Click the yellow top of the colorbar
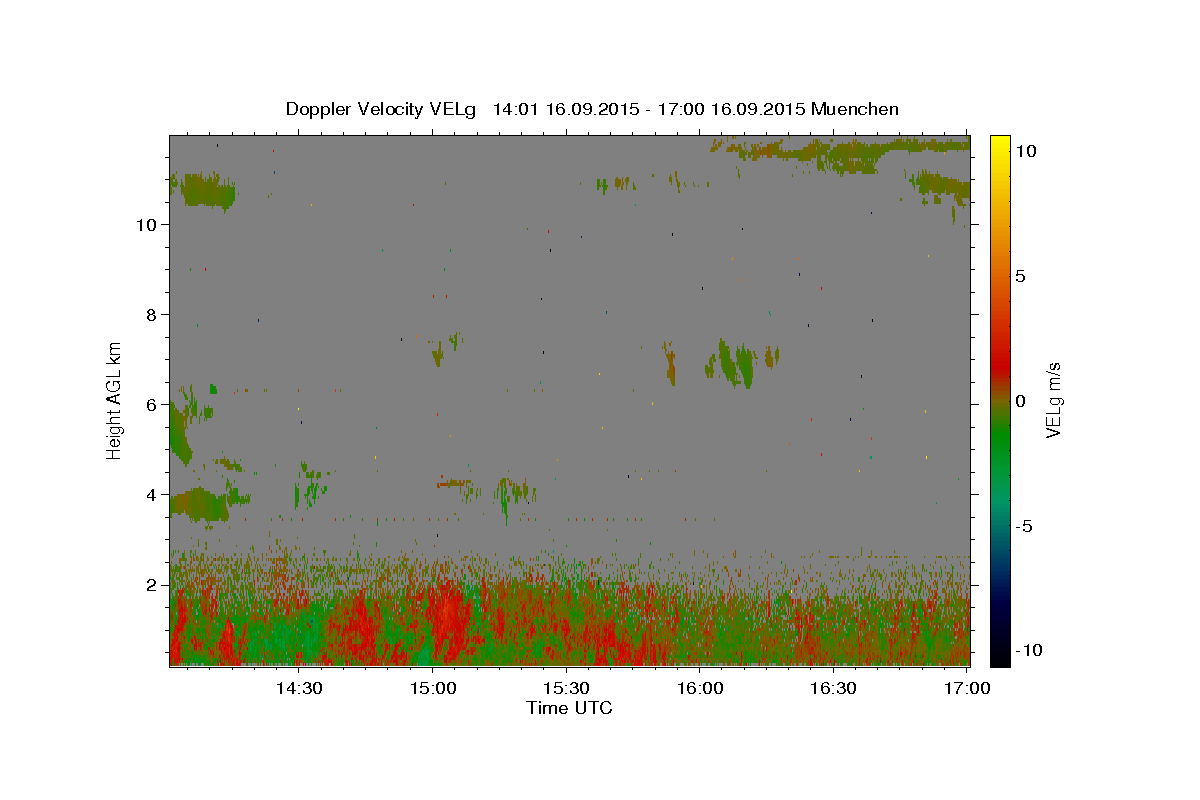Image resolution: width=1200 pixels, height=800 pixels. [999, 145]
